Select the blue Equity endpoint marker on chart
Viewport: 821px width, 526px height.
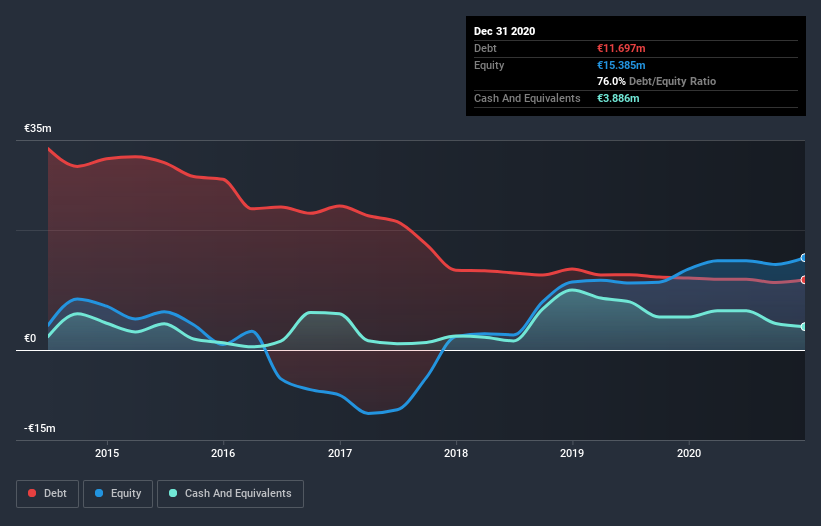(x=804, y=258)
